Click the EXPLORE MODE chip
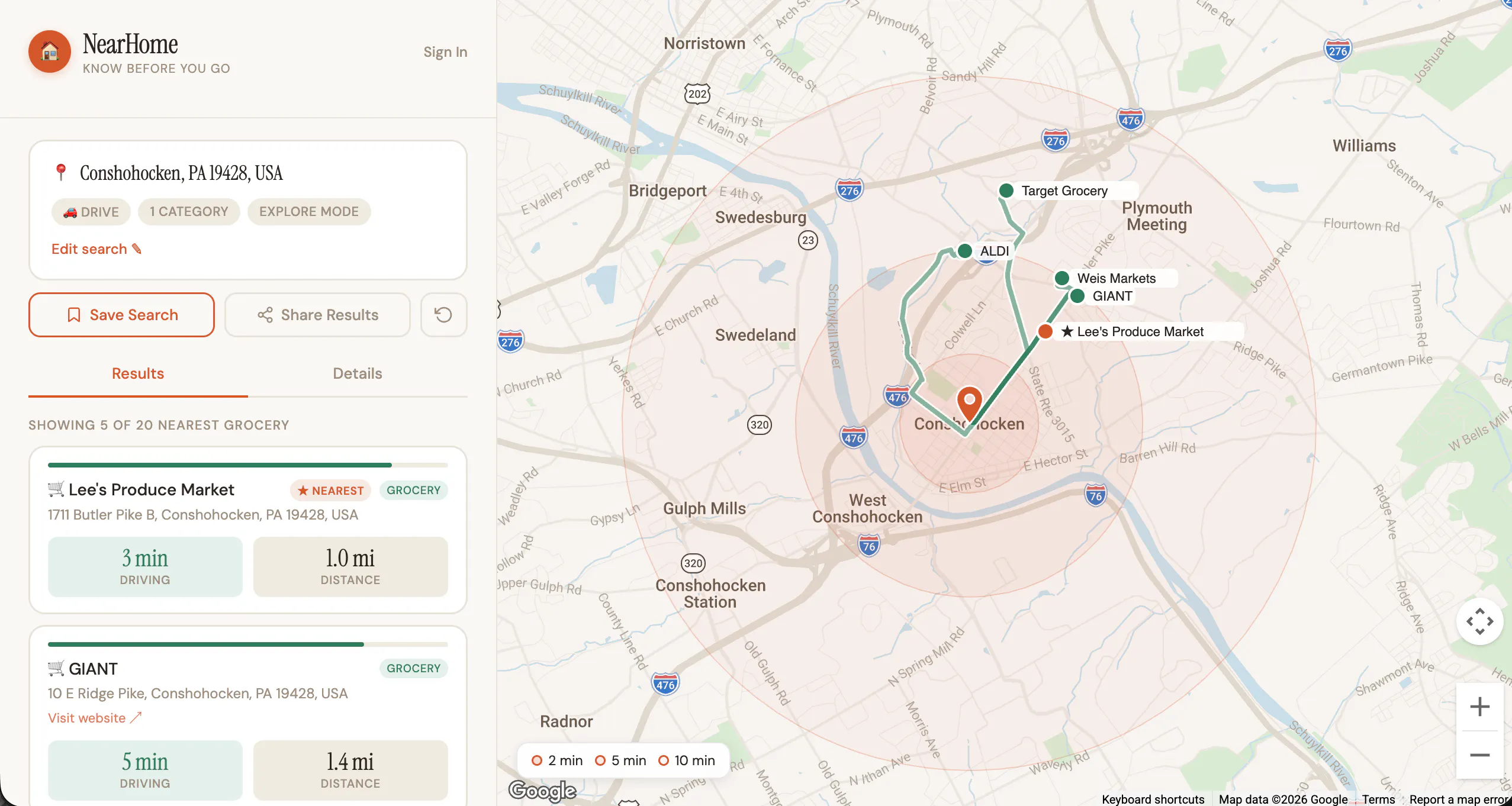Image resolution: width=1512 pixels, height=806 pixels. (x=309, y=212)
